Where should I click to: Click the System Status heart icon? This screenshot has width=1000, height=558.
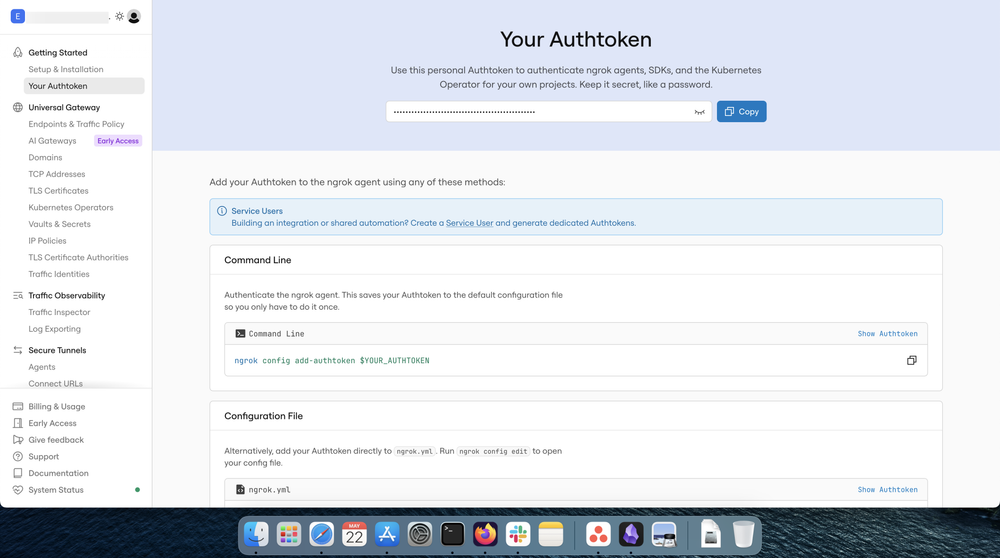point(18,490)
